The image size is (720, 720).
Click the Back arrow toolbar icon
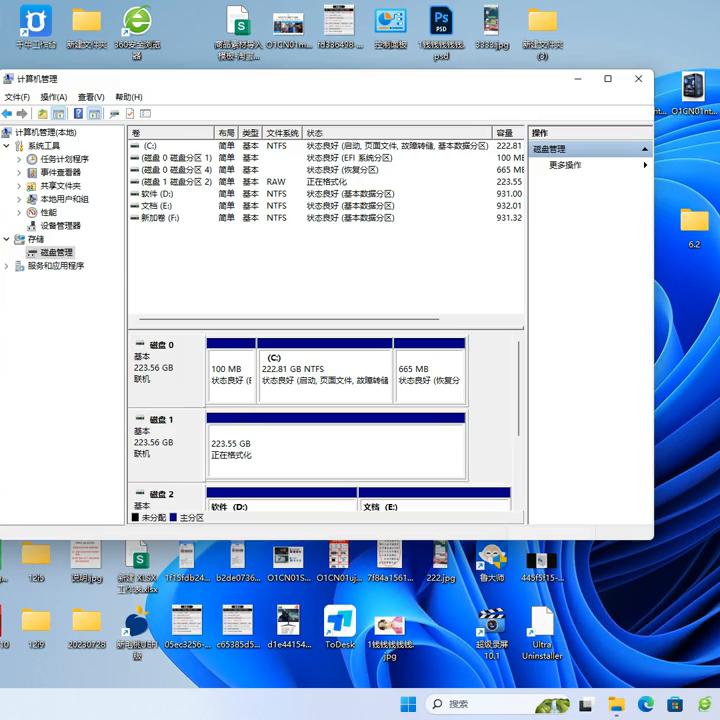click(7, 114)
